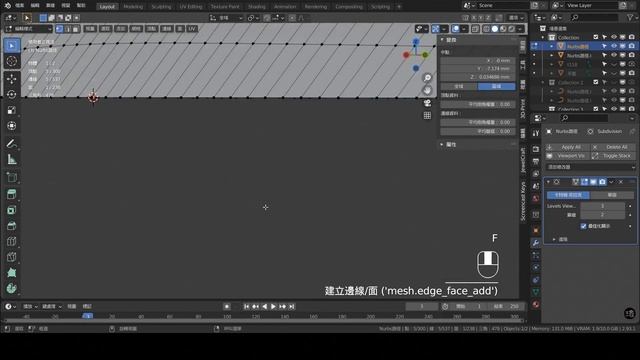
Task: Activate the Knife tool
Action: pos(11,257)
